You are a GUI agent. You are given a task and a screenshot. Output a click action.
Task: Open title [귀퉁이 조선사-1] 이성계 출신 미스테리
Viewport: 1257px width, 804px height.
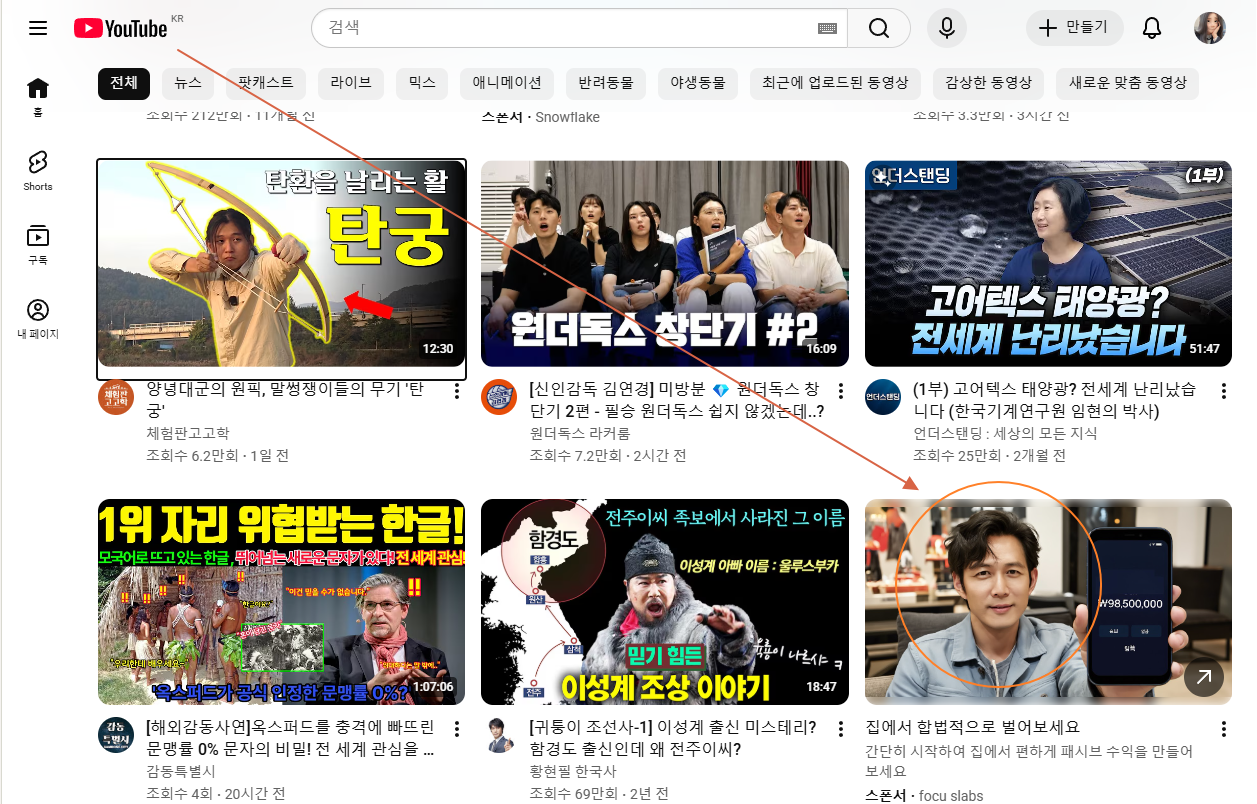tap(673, 738)
